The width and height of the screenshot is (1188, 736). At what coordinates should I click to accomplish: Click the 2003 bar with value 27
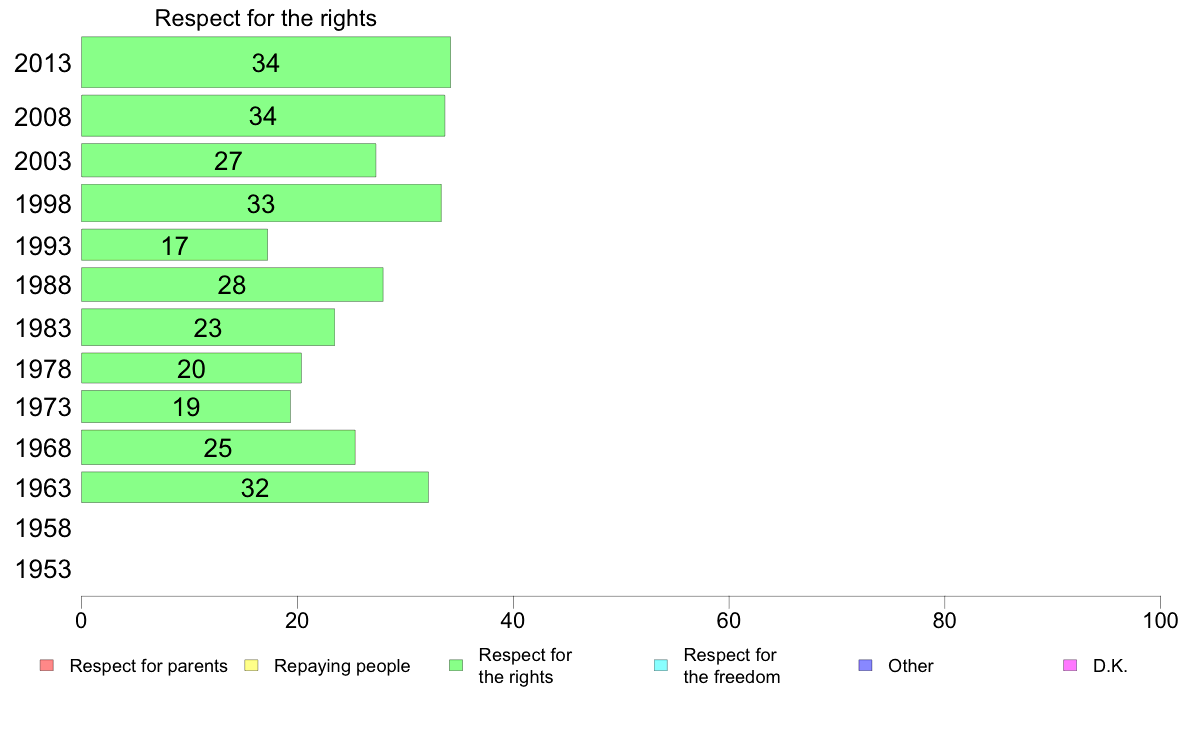pos(228,161)
